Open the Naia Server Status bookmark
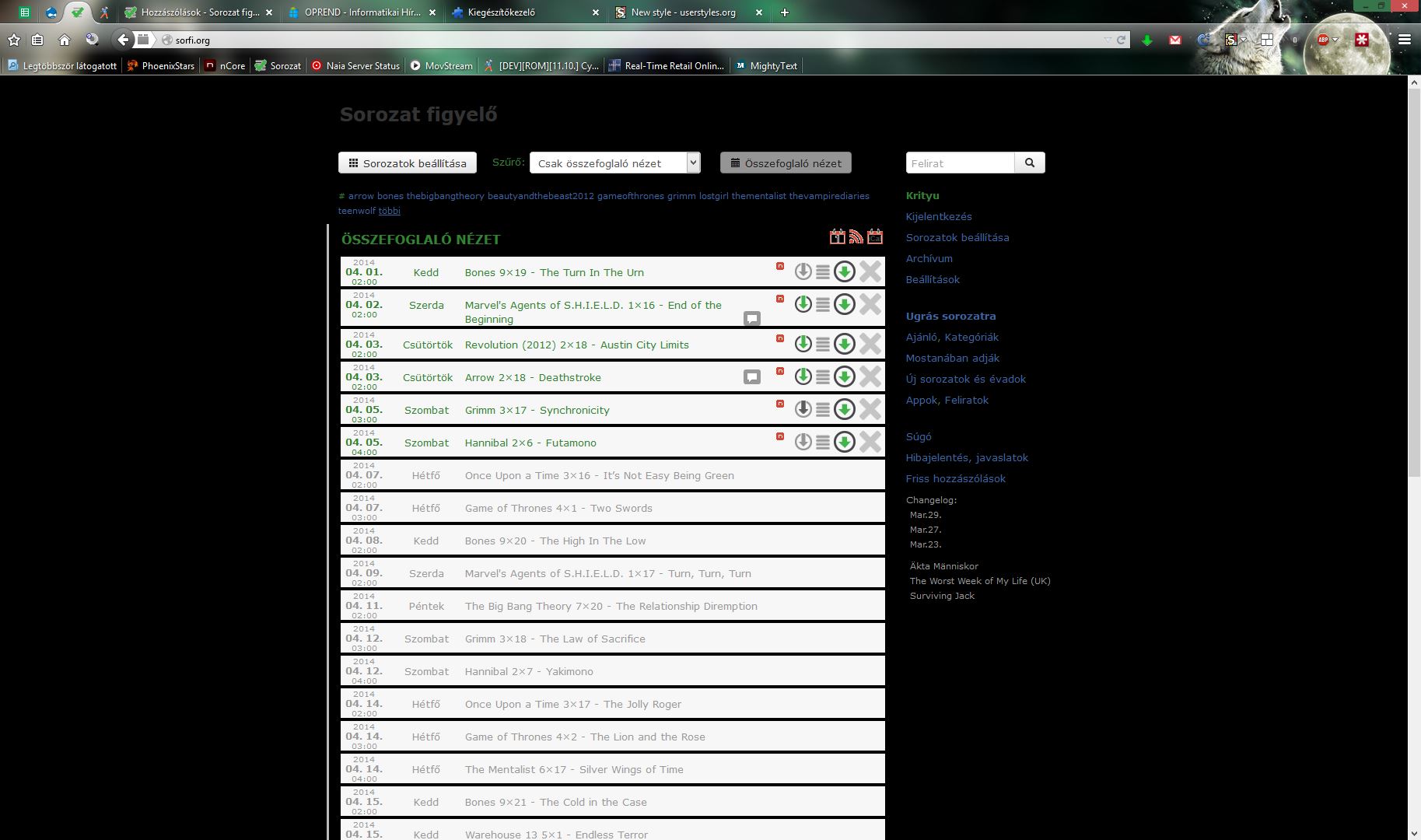The width and height of the screenshot is (1421, 840). click(x=355, y=66)
